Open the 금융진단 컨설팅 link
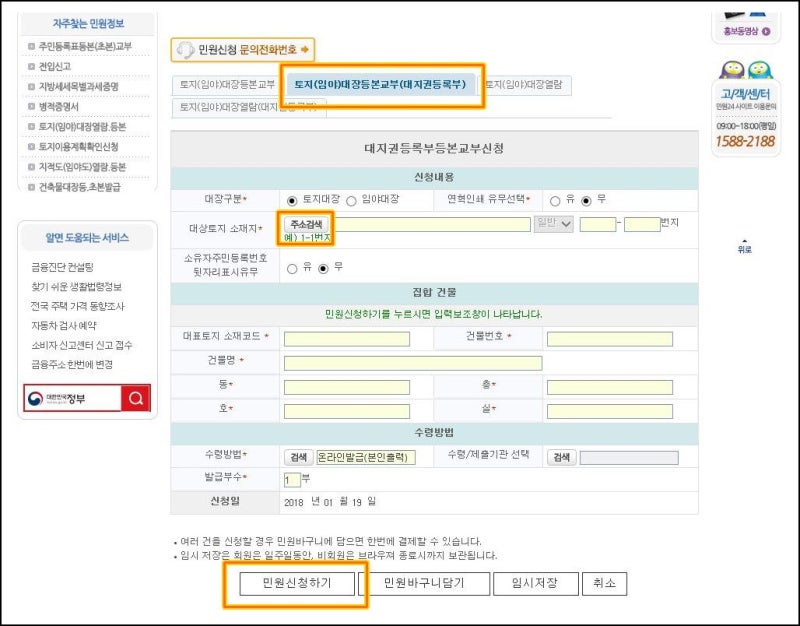This screenshot has width=800, height=626. pyautogui.click(x=62, y=267)
